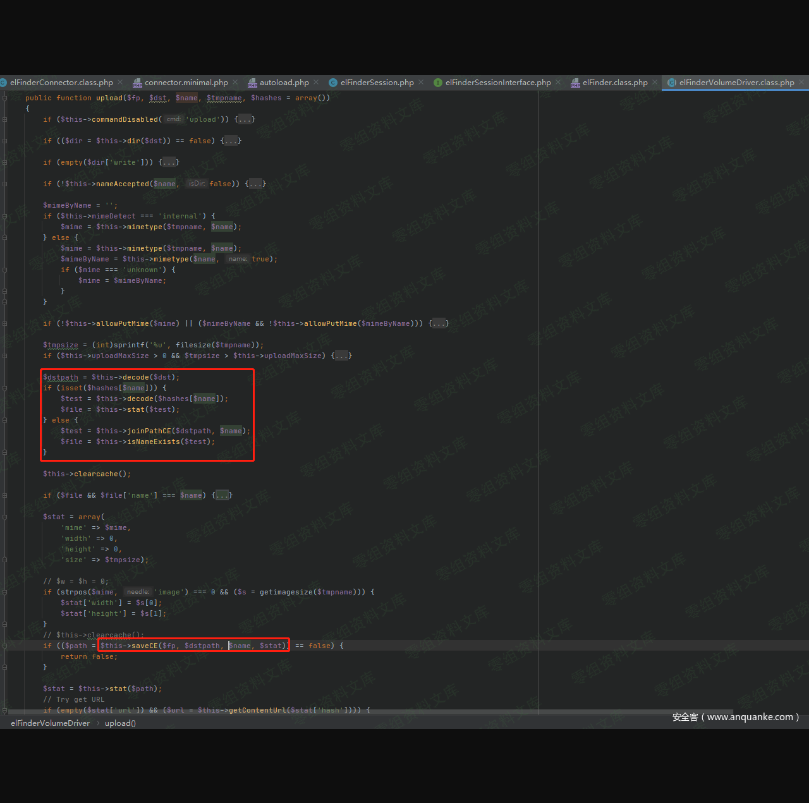Close the elFinderVolumeDriver.class.php tab

(803, 82)
